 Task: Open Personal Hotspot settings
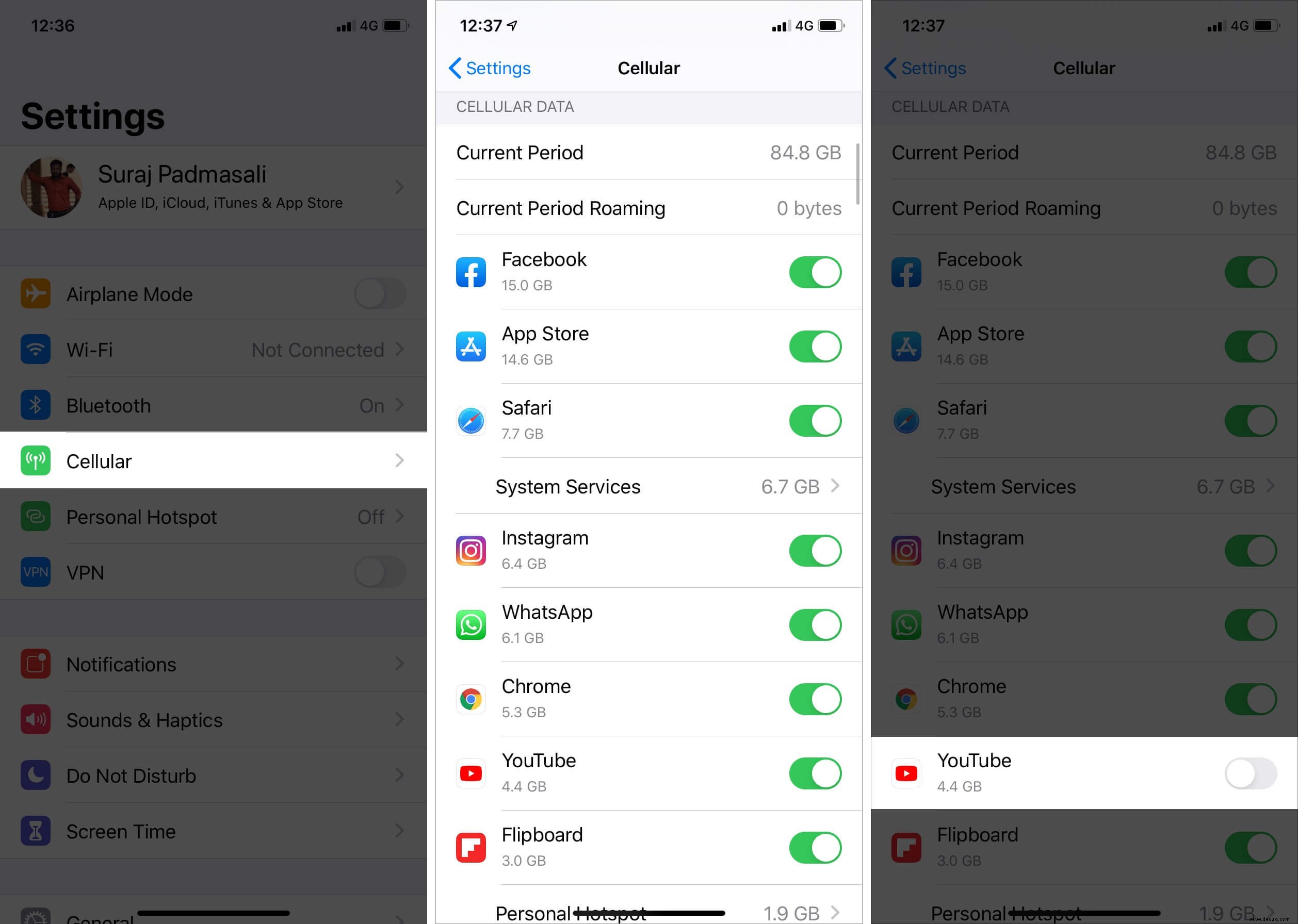pyautogui.click(x=213, y=516)
